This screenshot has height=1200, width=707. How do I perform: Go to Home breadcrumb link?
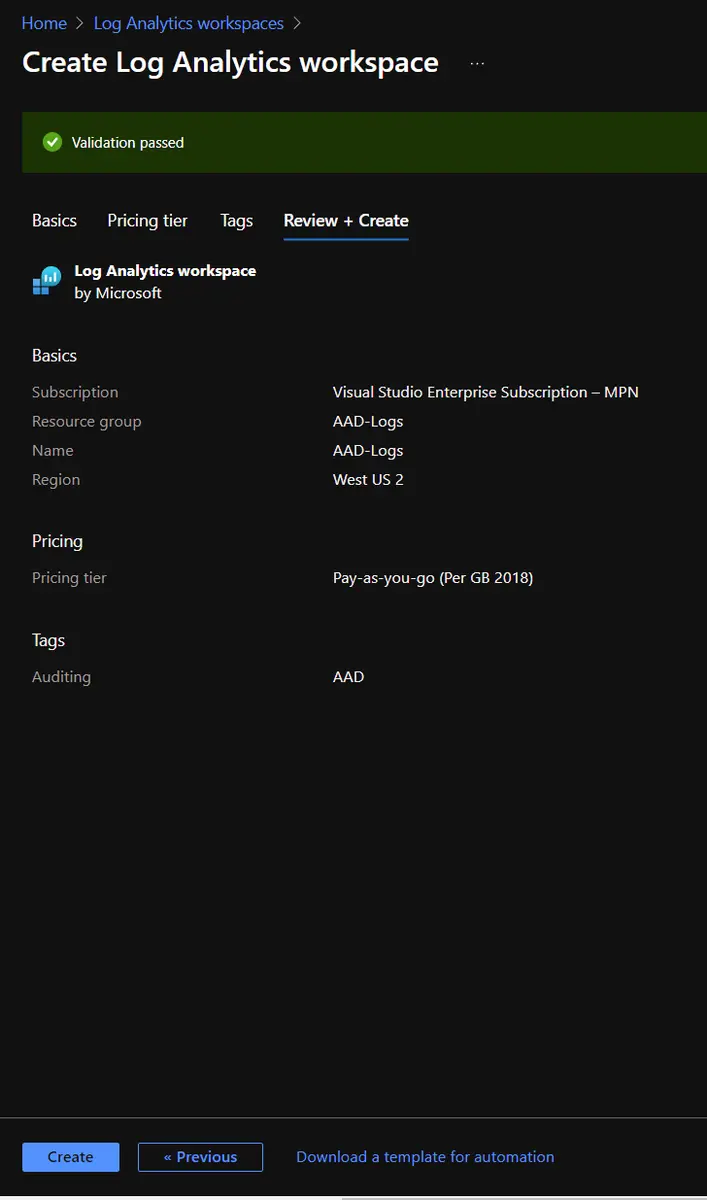click(44, 23)
